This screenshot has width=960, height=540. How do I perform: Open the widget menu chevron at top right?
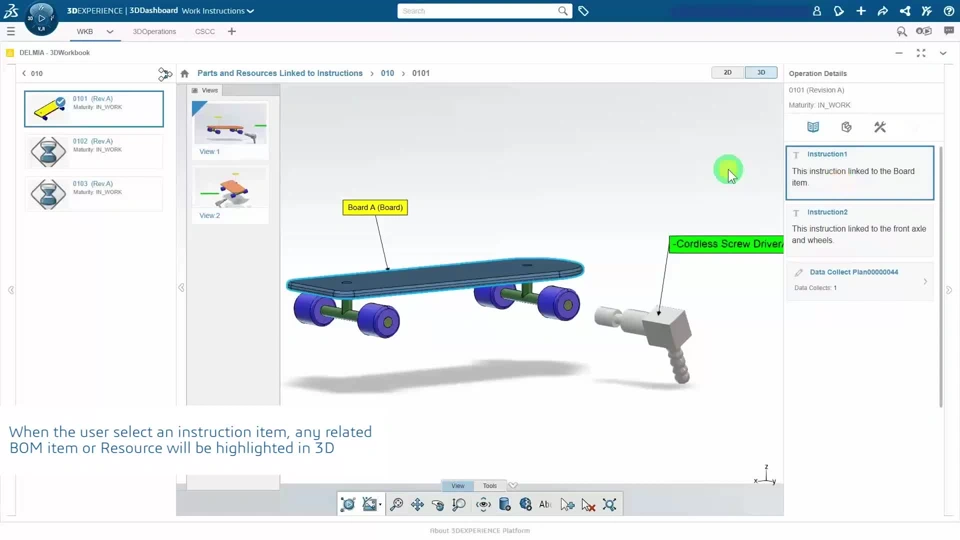(943, 53)
